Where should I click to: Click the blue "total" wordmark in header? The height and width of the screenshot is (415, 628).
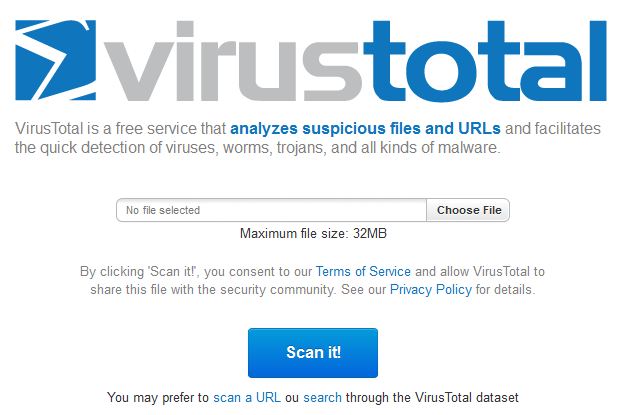pyautogui.click(x=485, y=61)
